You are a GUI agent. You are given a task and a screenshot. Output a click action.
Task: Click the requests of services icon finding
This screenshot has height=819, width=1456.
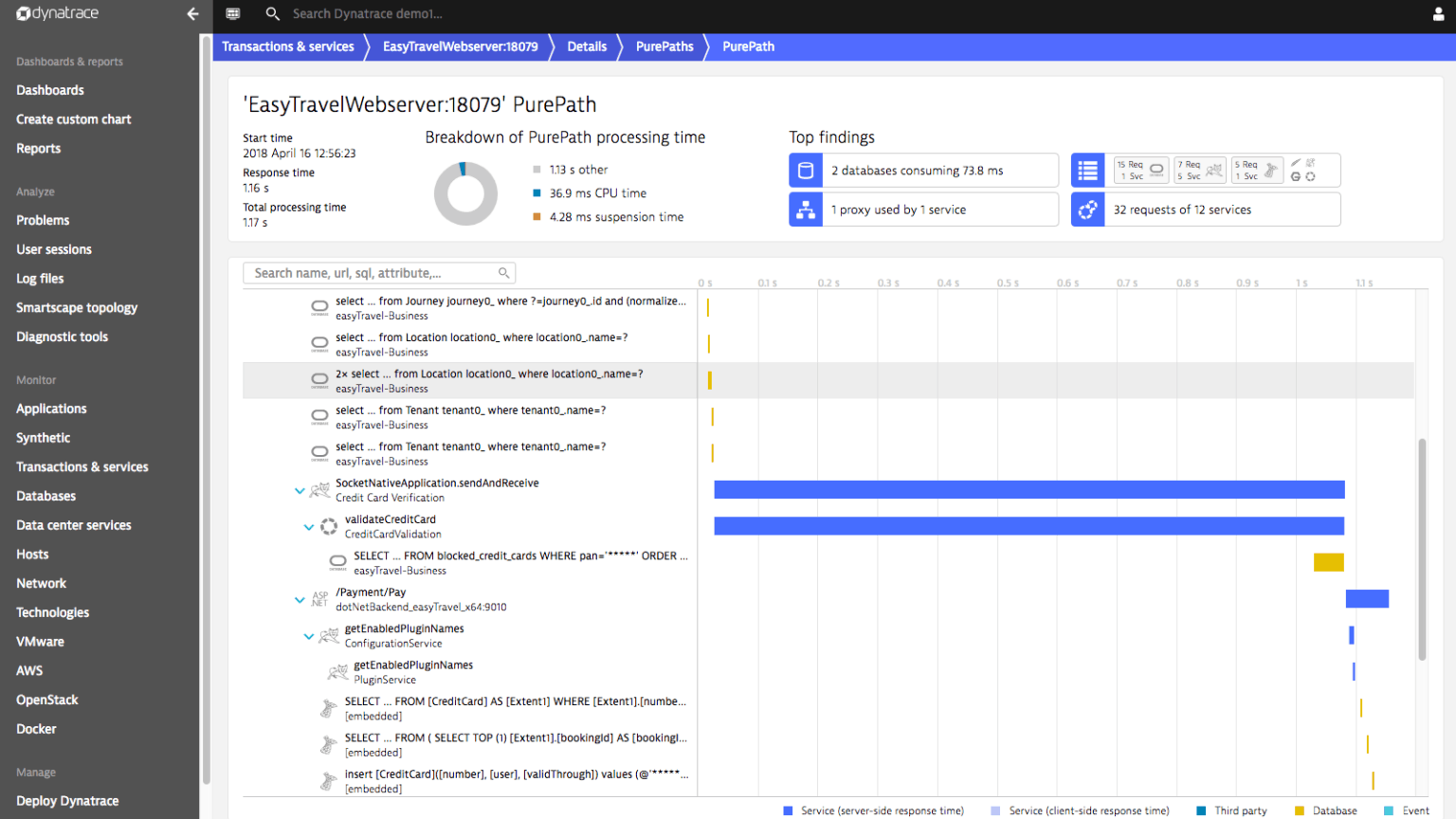(x=1087, y=209)
